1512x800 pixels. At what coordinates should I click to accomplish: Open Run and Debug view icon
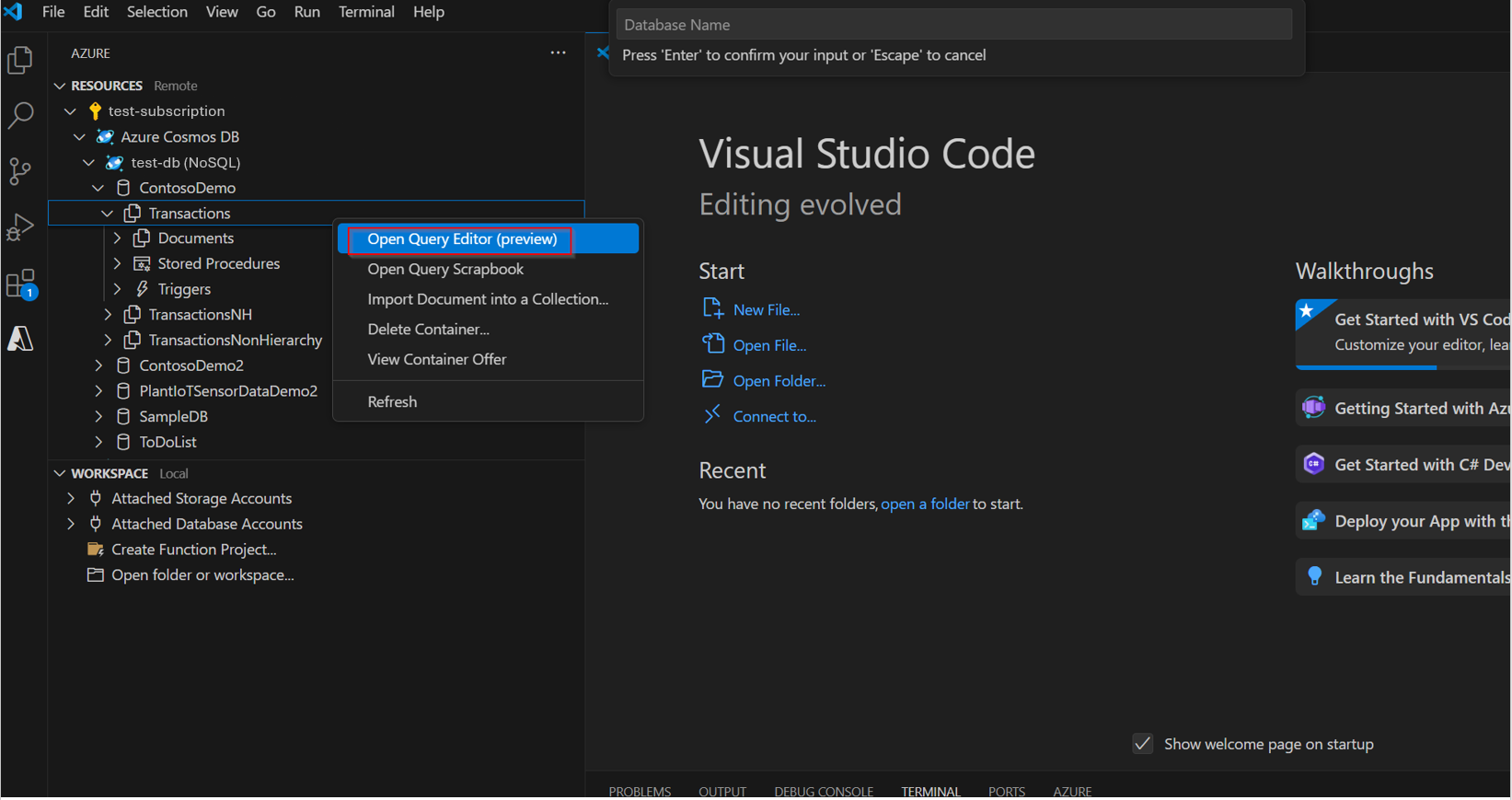(20, 227)
